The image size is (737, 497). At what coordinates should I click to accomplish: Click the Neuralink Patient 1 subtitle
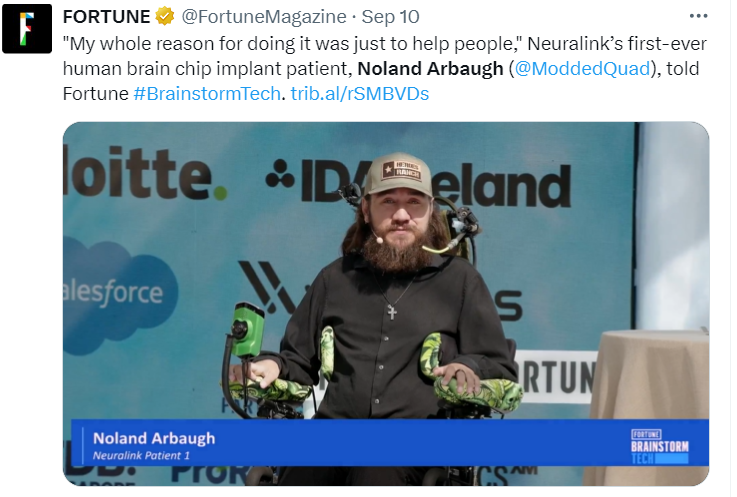click(141, 456)
